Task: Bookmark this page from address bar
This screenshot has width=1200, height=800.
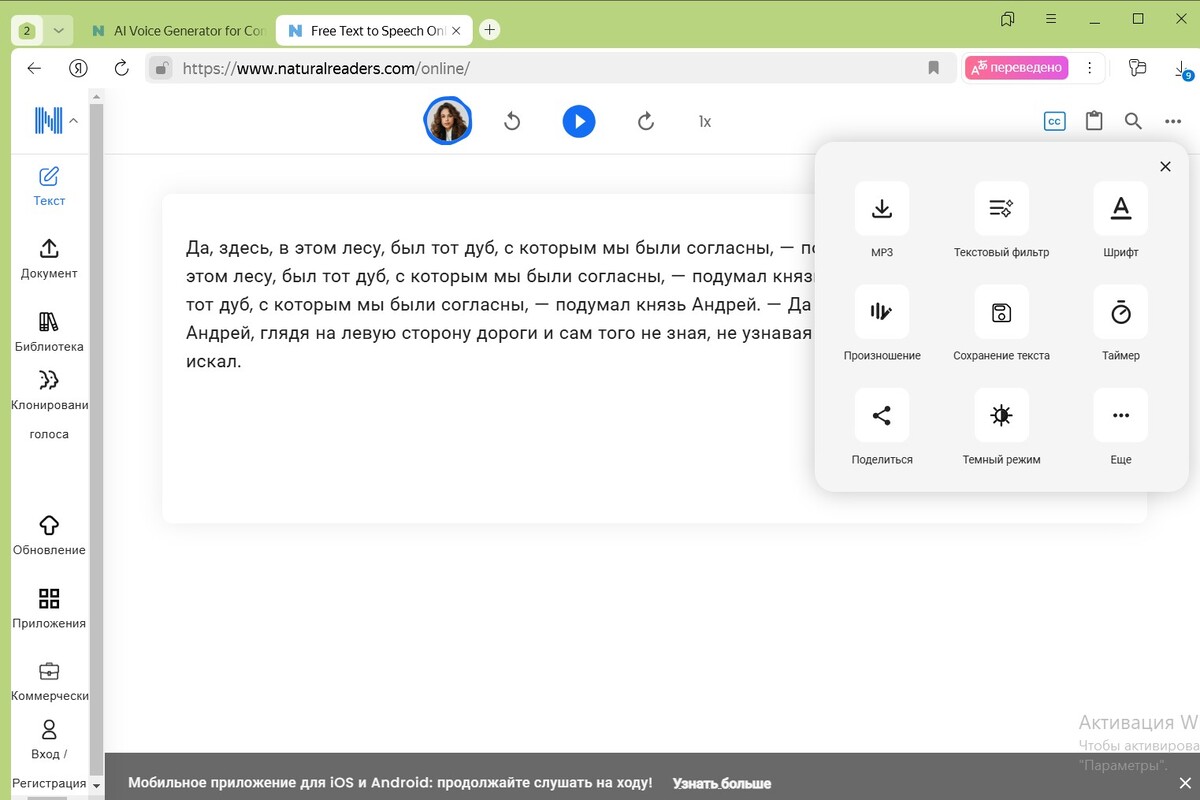Action: 934,68
